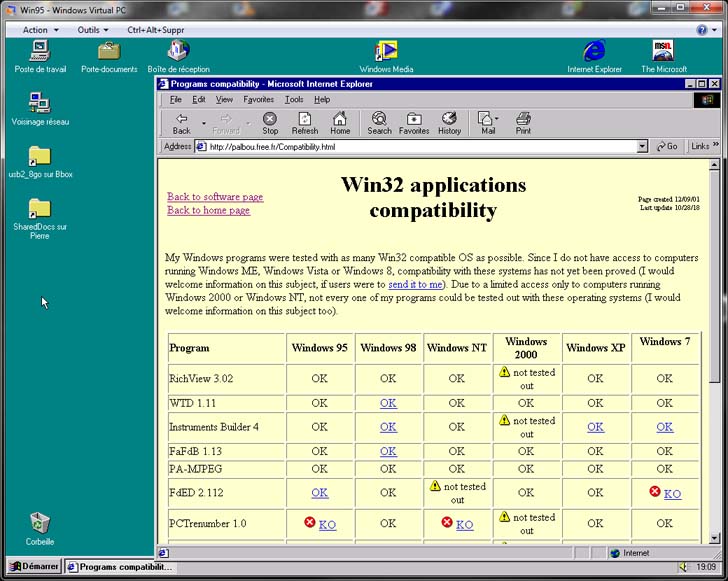Expand the Links toolbar chevron
The width and height of the screenshot is (728, 581).
coord(716,144)
